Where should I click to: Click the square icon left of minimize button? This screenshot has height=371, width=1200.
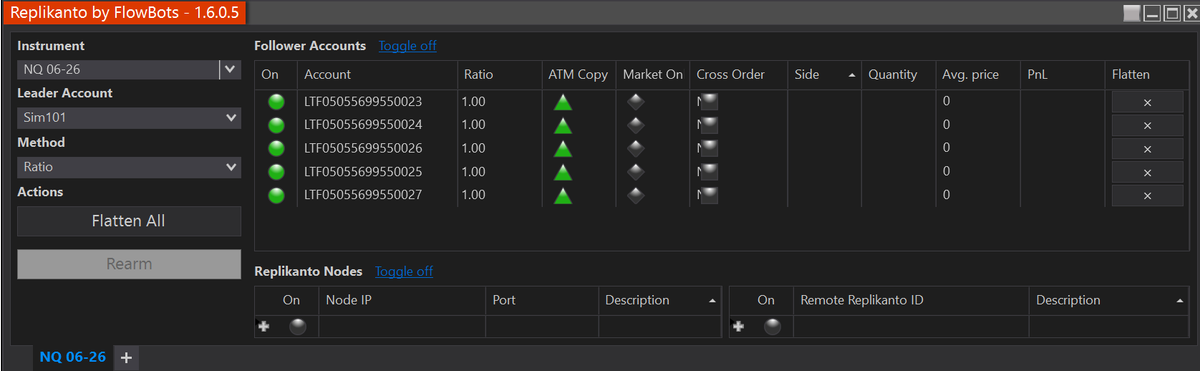[1131, 13]
